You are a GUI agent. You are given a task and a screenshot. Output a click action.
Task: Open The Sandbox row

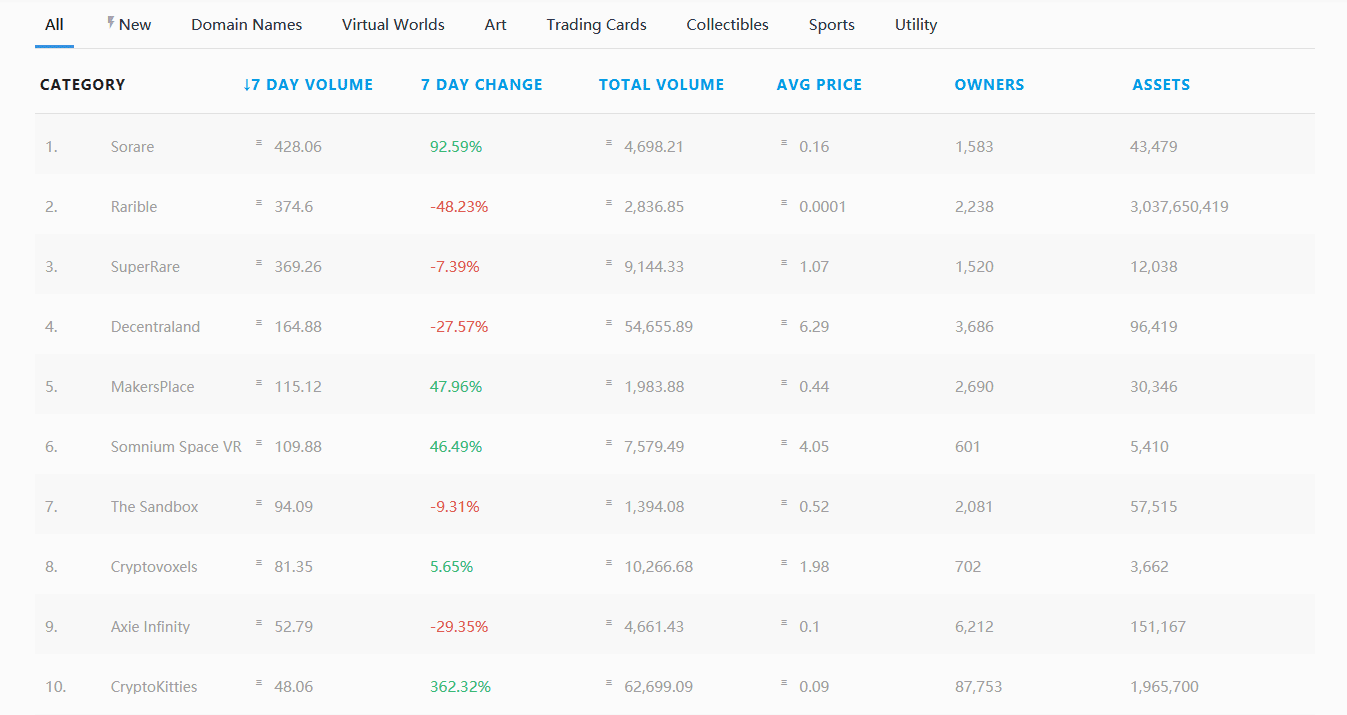click(x=675, y=506)
